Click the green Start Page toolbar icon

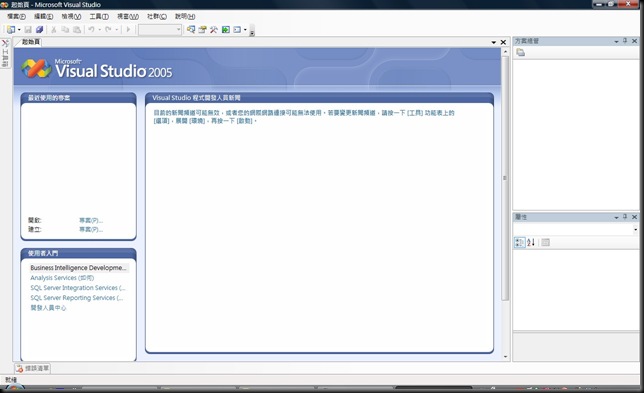click(225, 30)
